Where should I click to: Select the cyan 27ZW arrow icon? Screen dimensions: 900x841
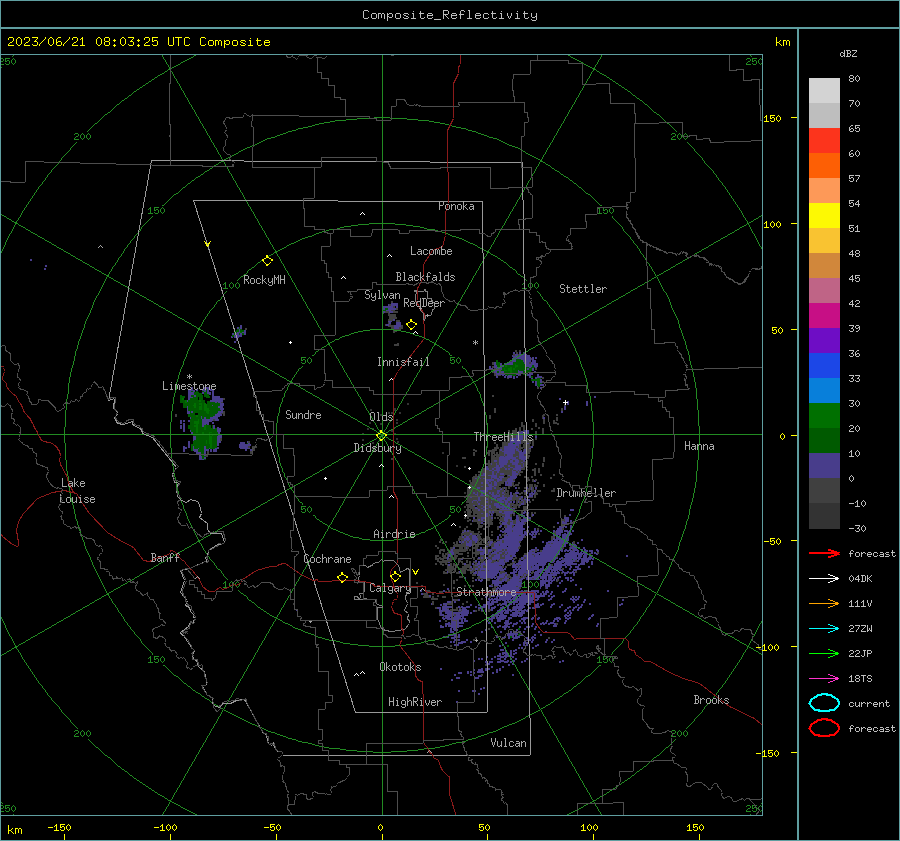(x=824, y=629)
